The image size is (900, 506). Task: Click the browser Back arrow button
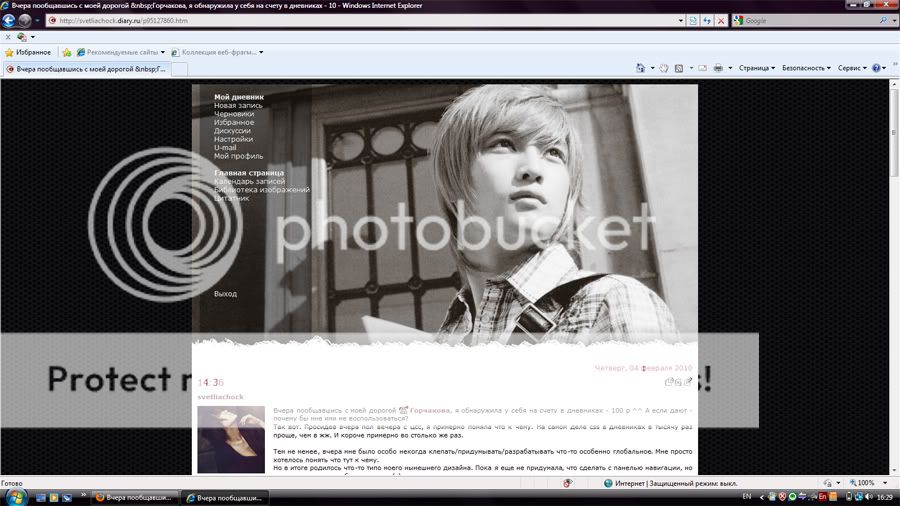(x=10, y=20)
